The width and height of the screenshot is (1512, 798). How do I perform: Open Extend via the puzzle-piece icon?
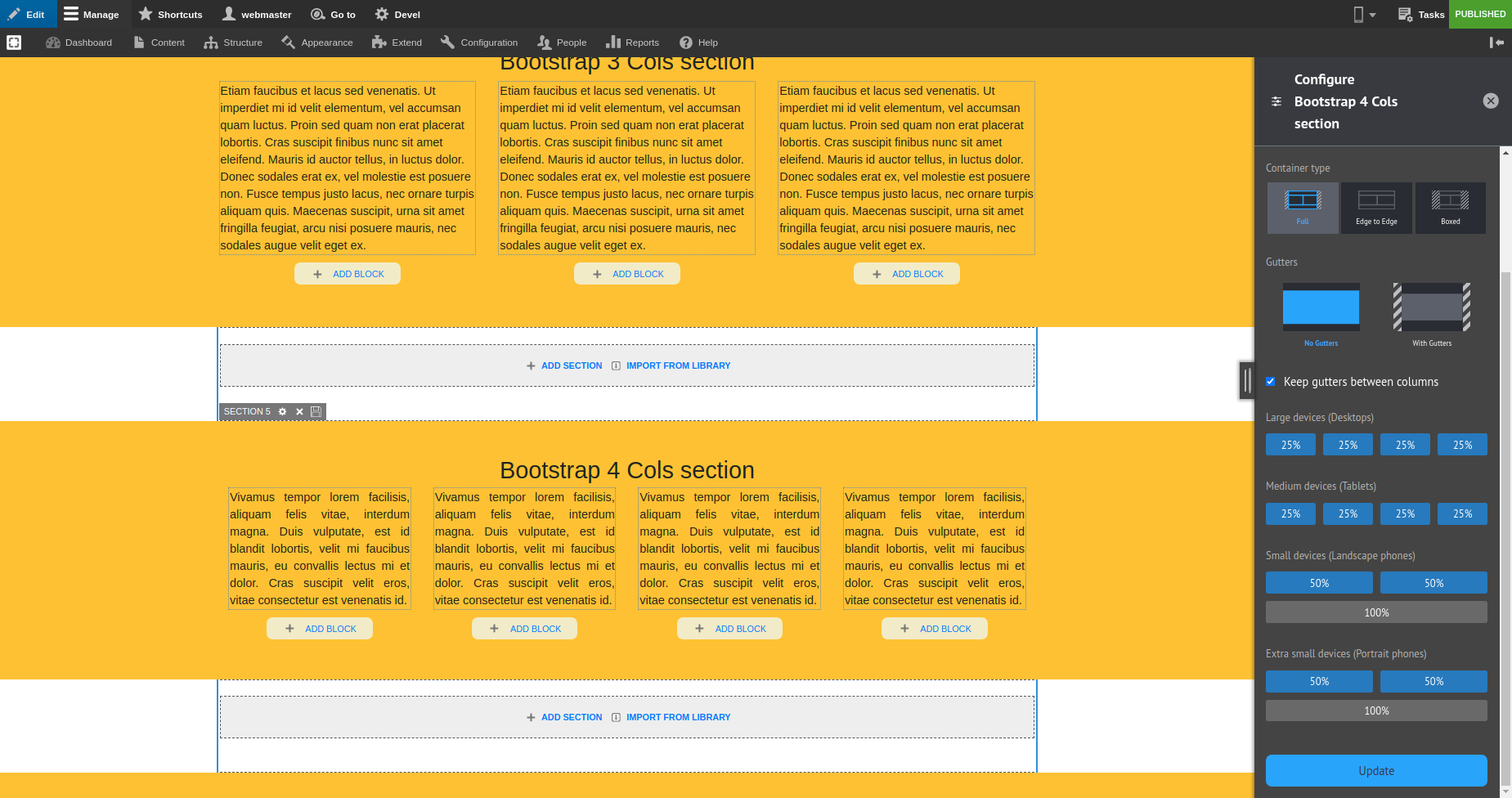click(x=378, y=42)
